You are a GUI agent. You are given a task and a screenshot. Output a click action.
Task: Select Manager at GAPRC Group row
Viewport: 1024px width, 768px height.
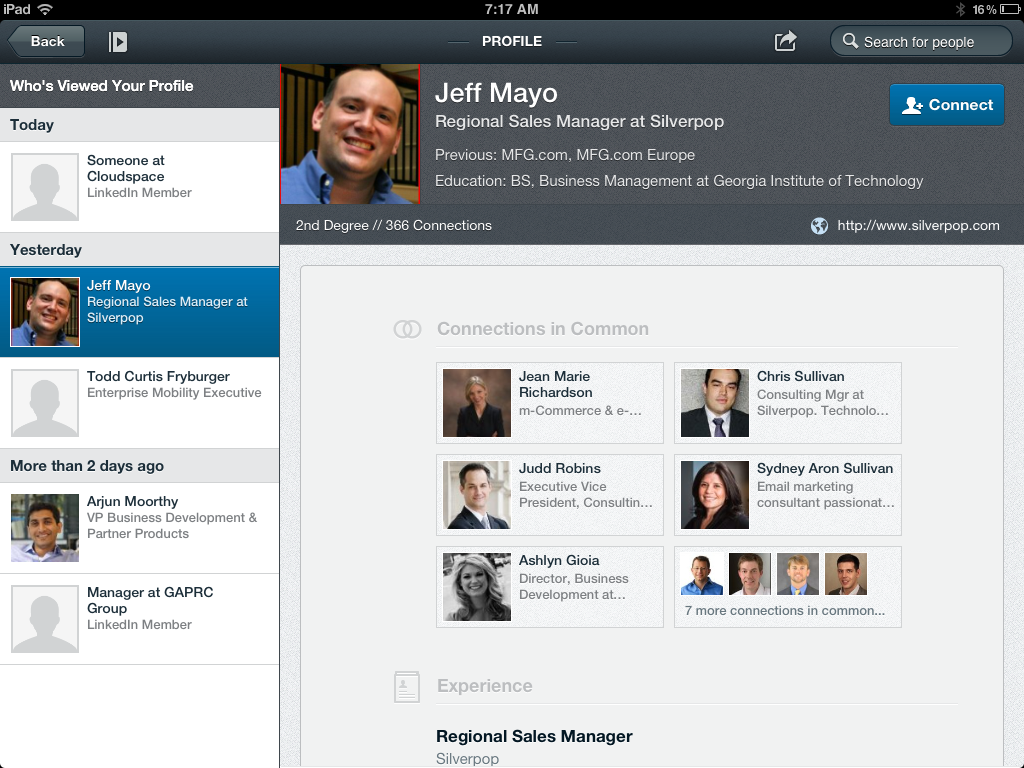coord(140,619)
